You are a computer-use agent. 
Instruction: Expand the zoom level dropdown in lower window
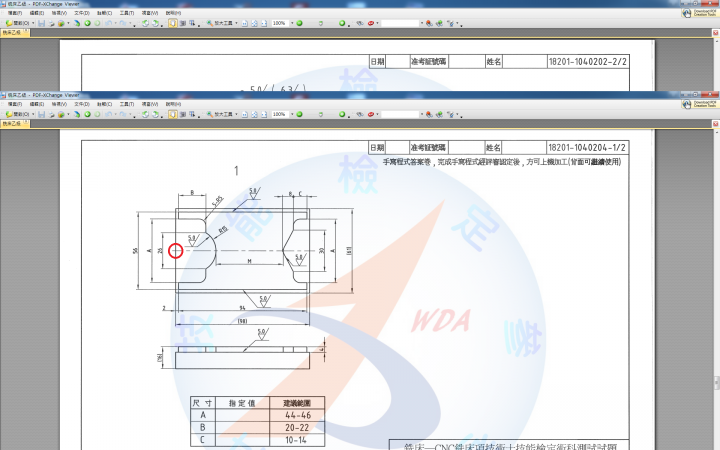[292, 114]
